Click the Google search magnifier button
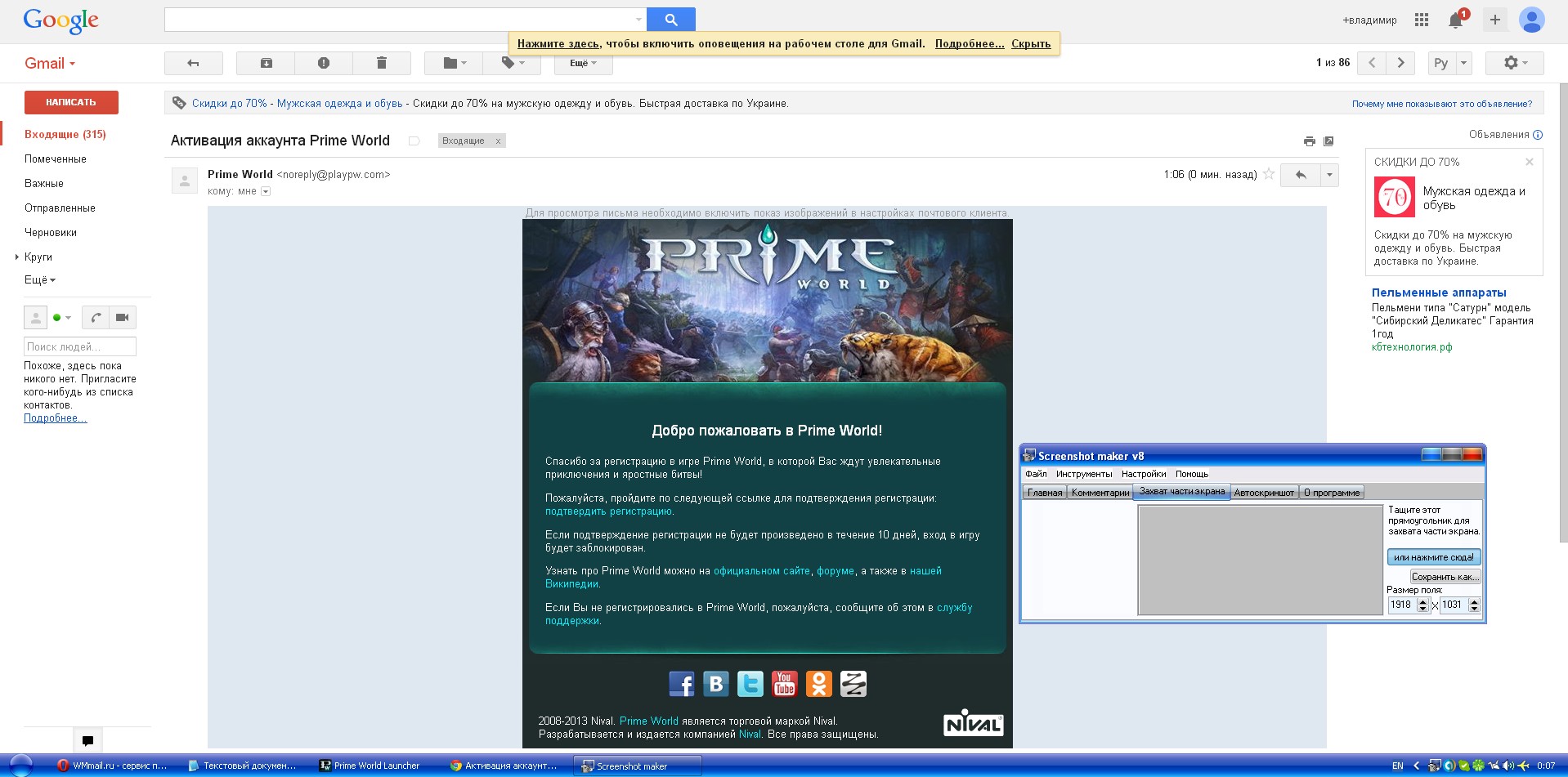Viewport: 1568px width, 777px height. [670, 20]
